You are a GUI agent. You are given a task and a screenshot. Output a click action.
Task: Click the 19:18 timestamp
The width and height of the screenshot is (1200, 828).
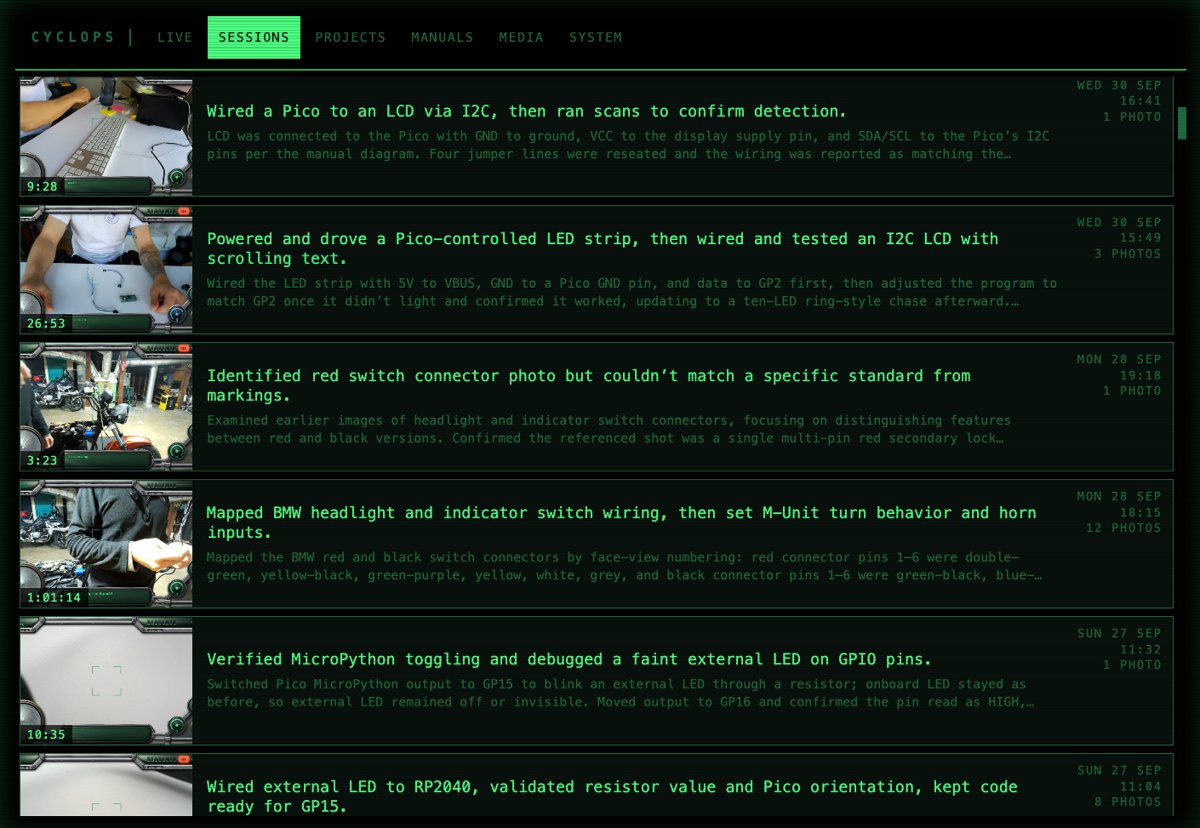(1141, 375)
